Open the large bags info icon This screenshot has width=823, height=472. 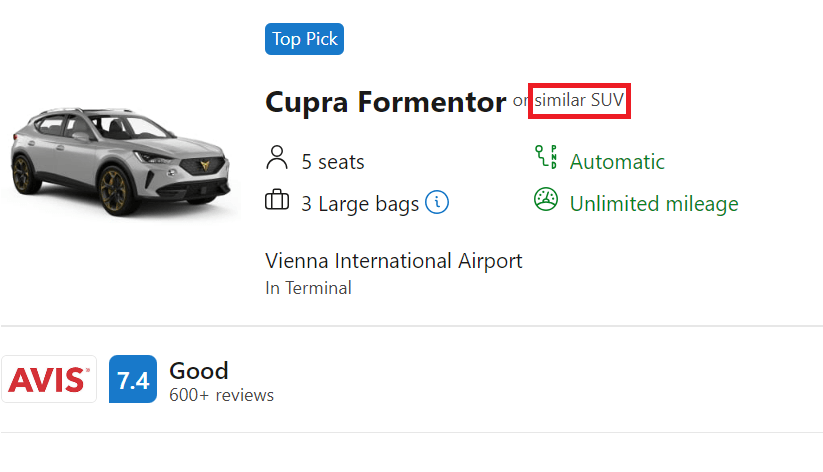pos(437,203)
